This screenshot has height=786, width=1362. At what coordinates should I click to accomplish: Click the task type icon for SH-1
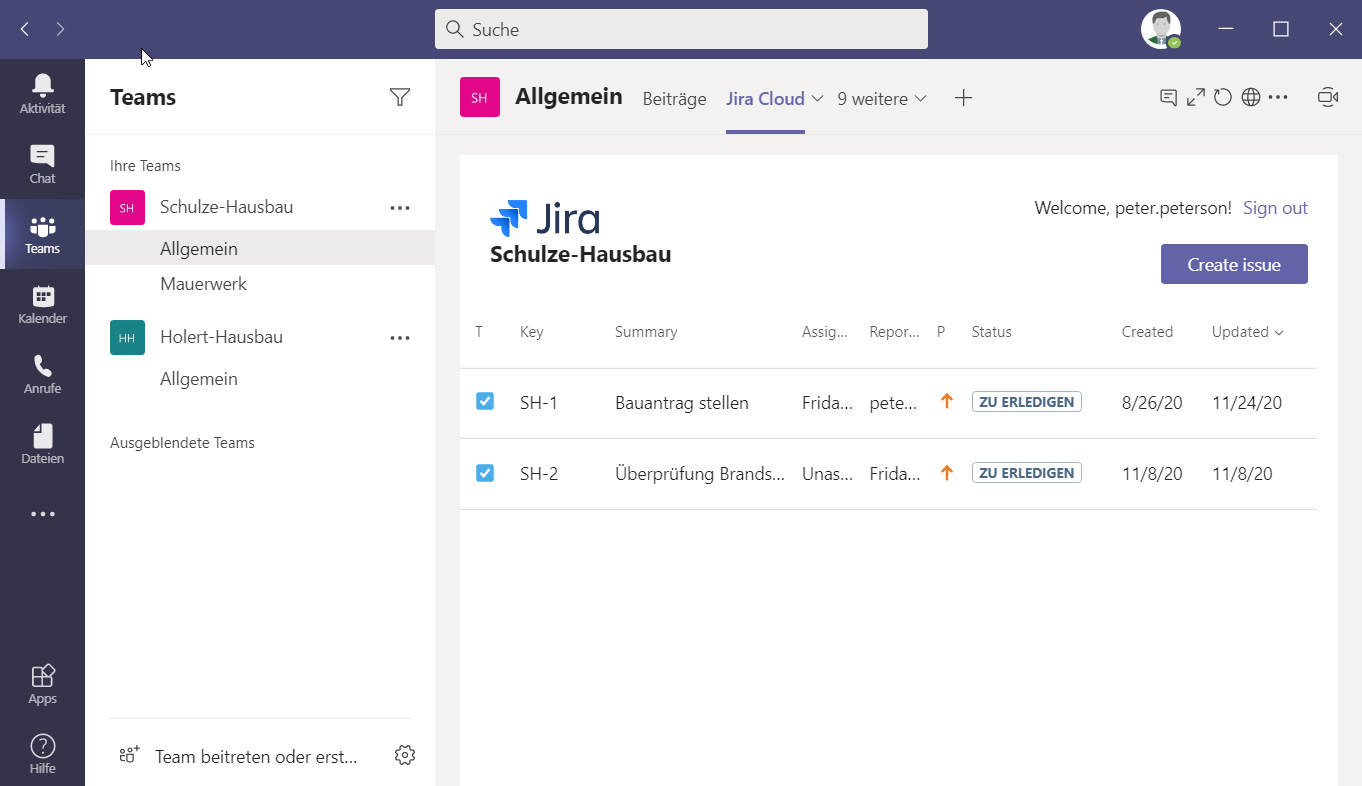[485, 401]
